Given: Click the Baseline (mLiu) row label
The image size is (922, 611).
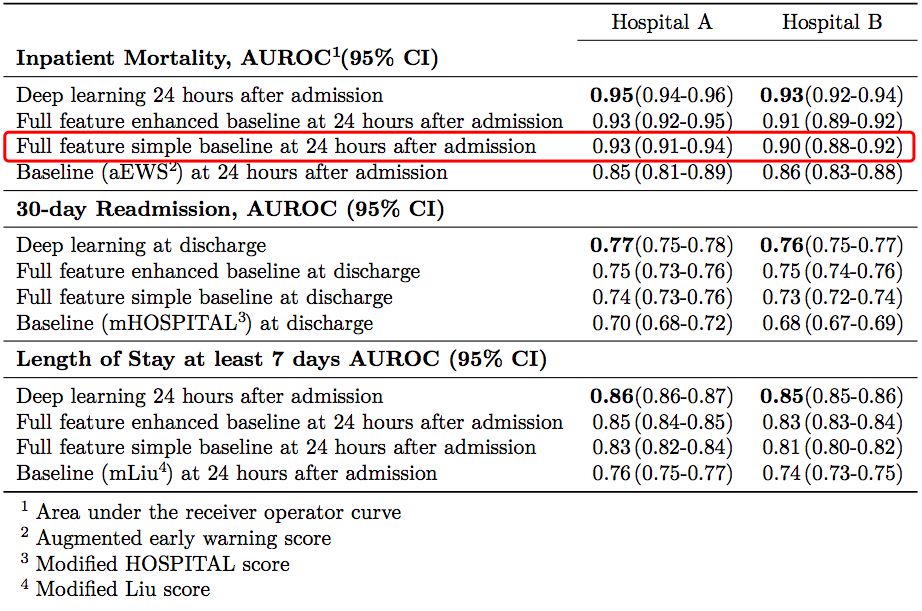Looking at the screenshot, I should click(x=227, y=473).
